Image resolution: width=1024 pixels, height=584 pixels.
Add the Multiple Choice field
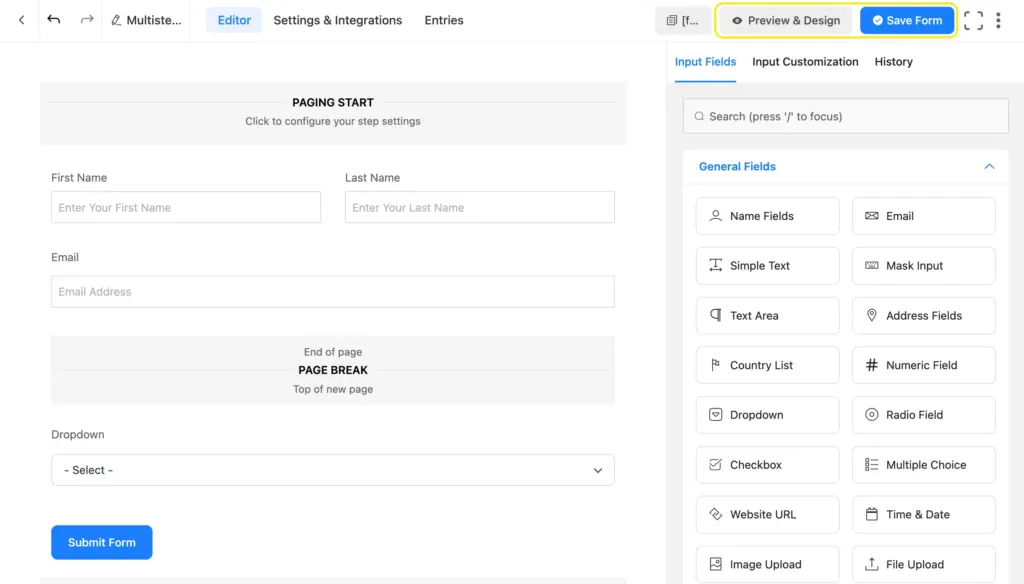point(923,465)
